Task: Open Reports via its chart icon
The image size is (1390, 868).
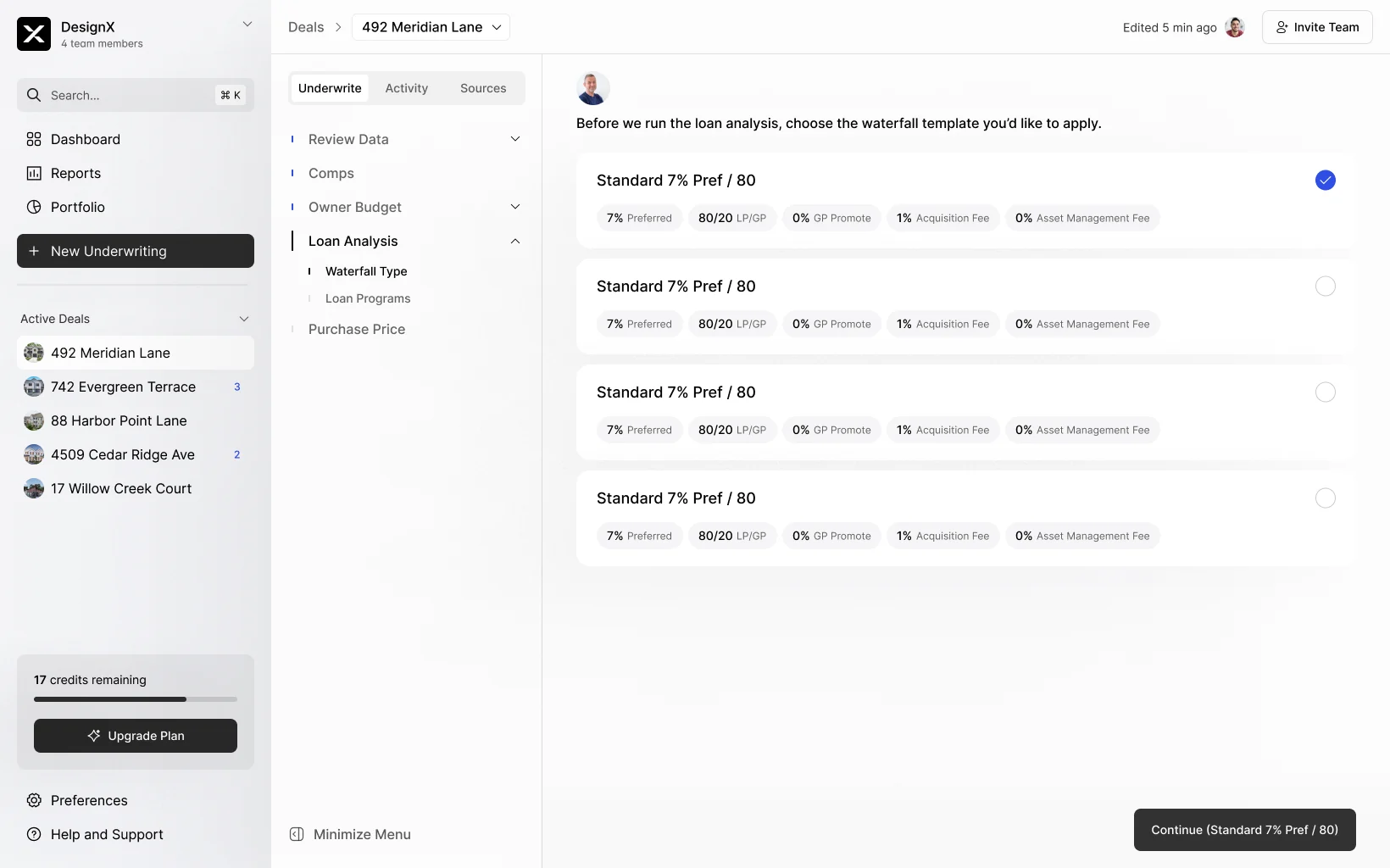Action: (x=34, y=173)
